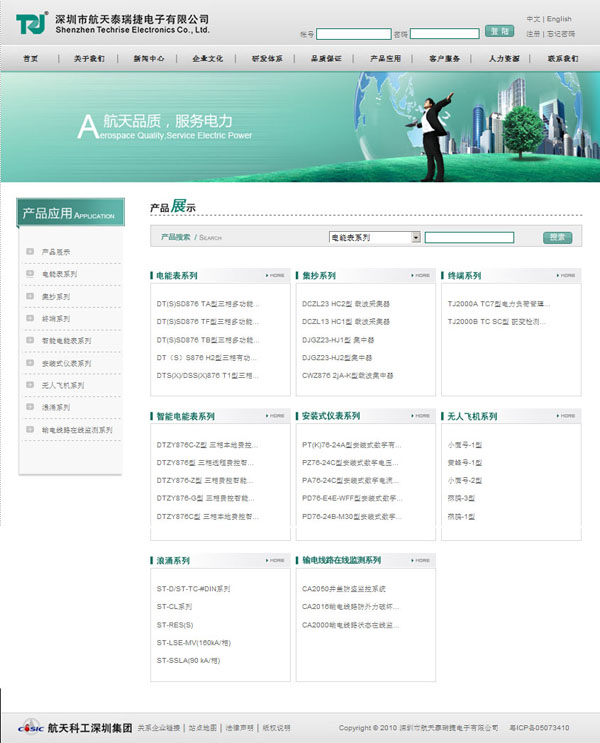Open the PD76-24B-M30型 product link
The image size is (600, 743).
point(352,516)
